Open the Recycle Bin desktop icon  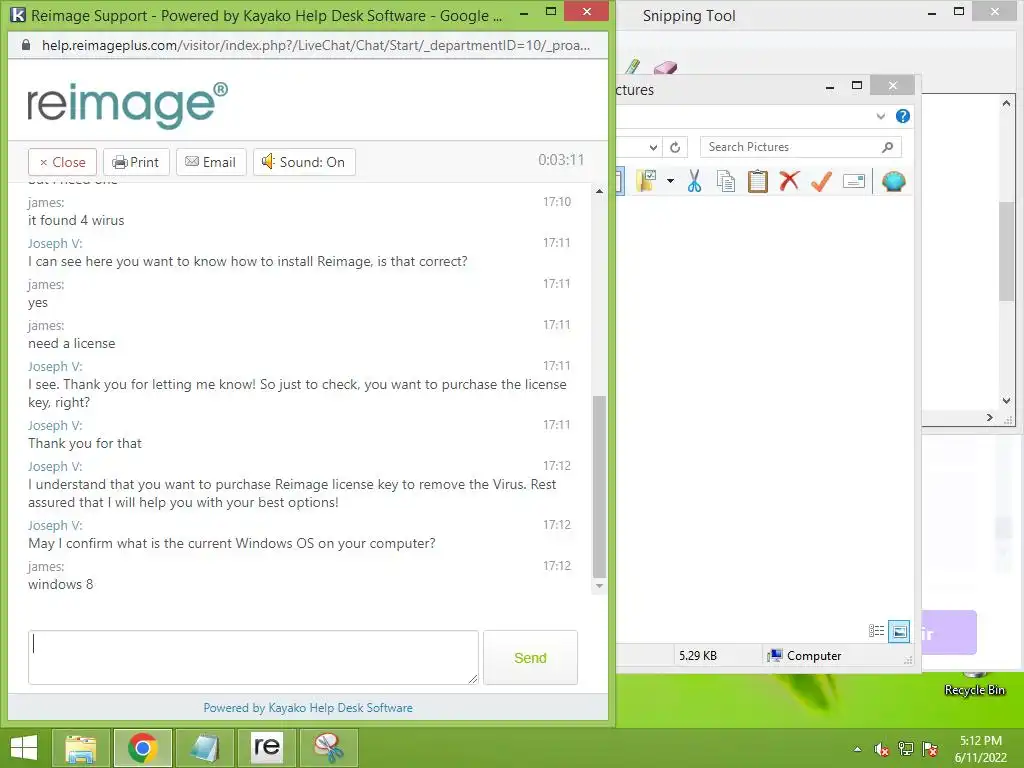pyautogui.click(x=974, y=684)
